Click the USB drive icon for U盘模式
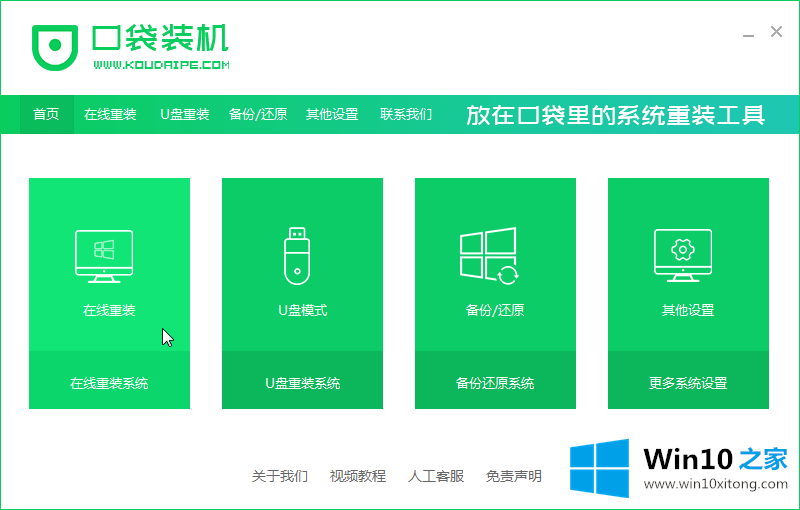 [297, 256]
